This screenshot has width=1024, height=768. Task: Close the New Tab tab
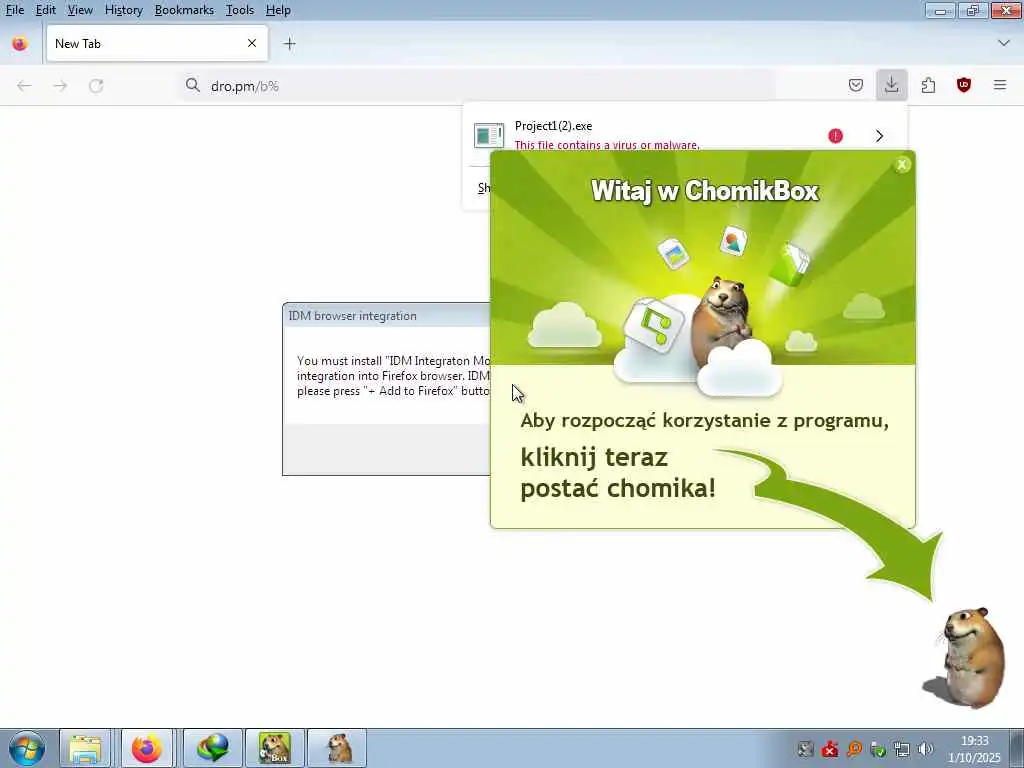click(251, 43)
